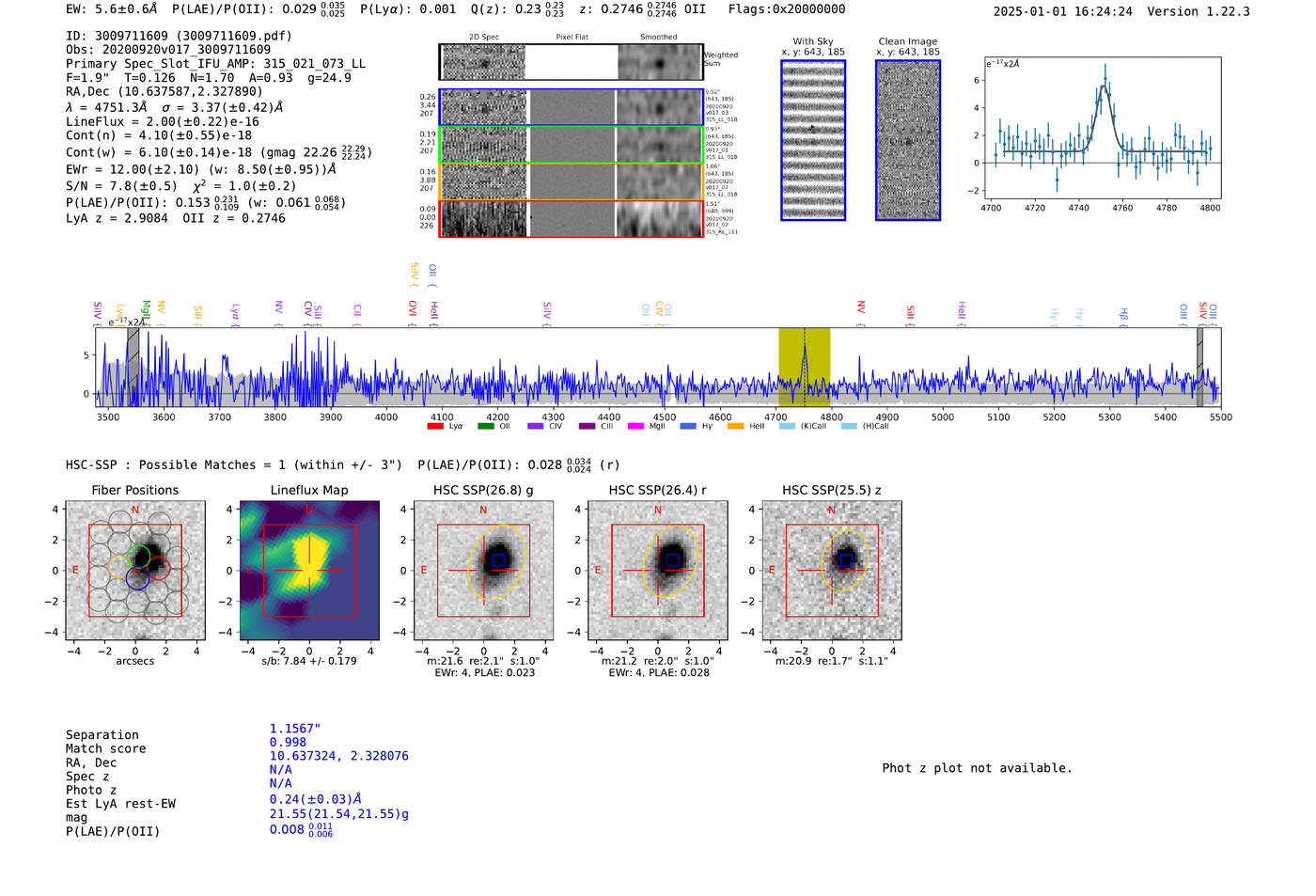Click the blue square marker in the r image
This screenshot has width=1316, height=896.
[673, 560]
